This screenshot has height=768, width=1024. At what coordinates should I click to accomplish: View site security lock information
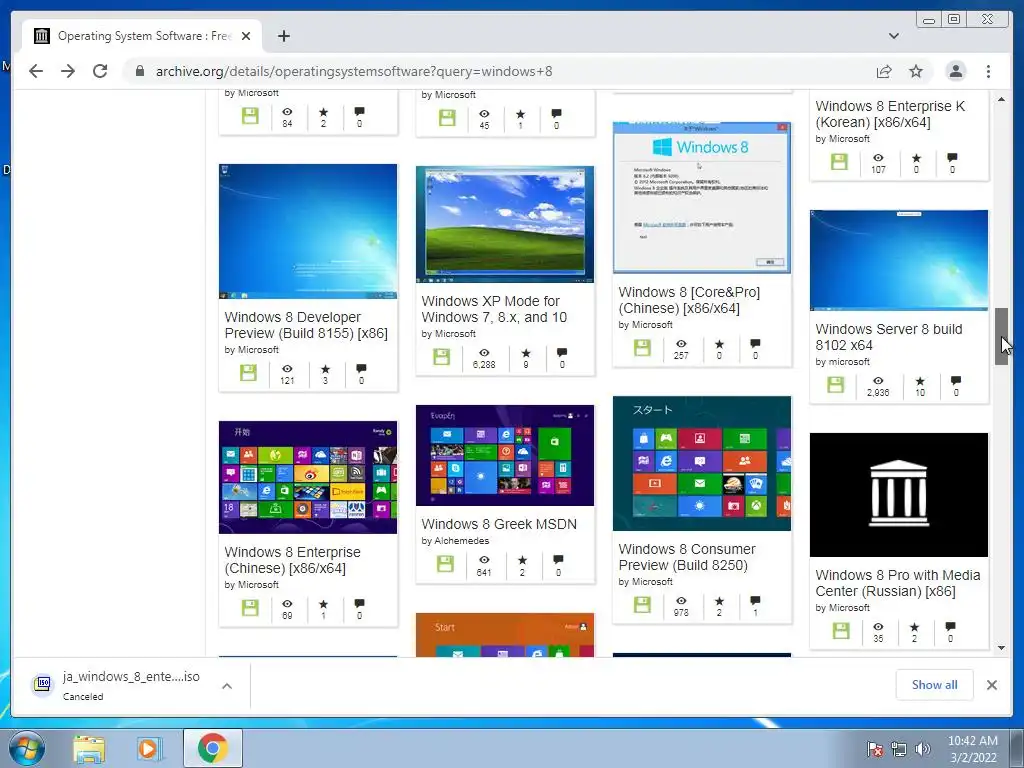coord(139,71)
